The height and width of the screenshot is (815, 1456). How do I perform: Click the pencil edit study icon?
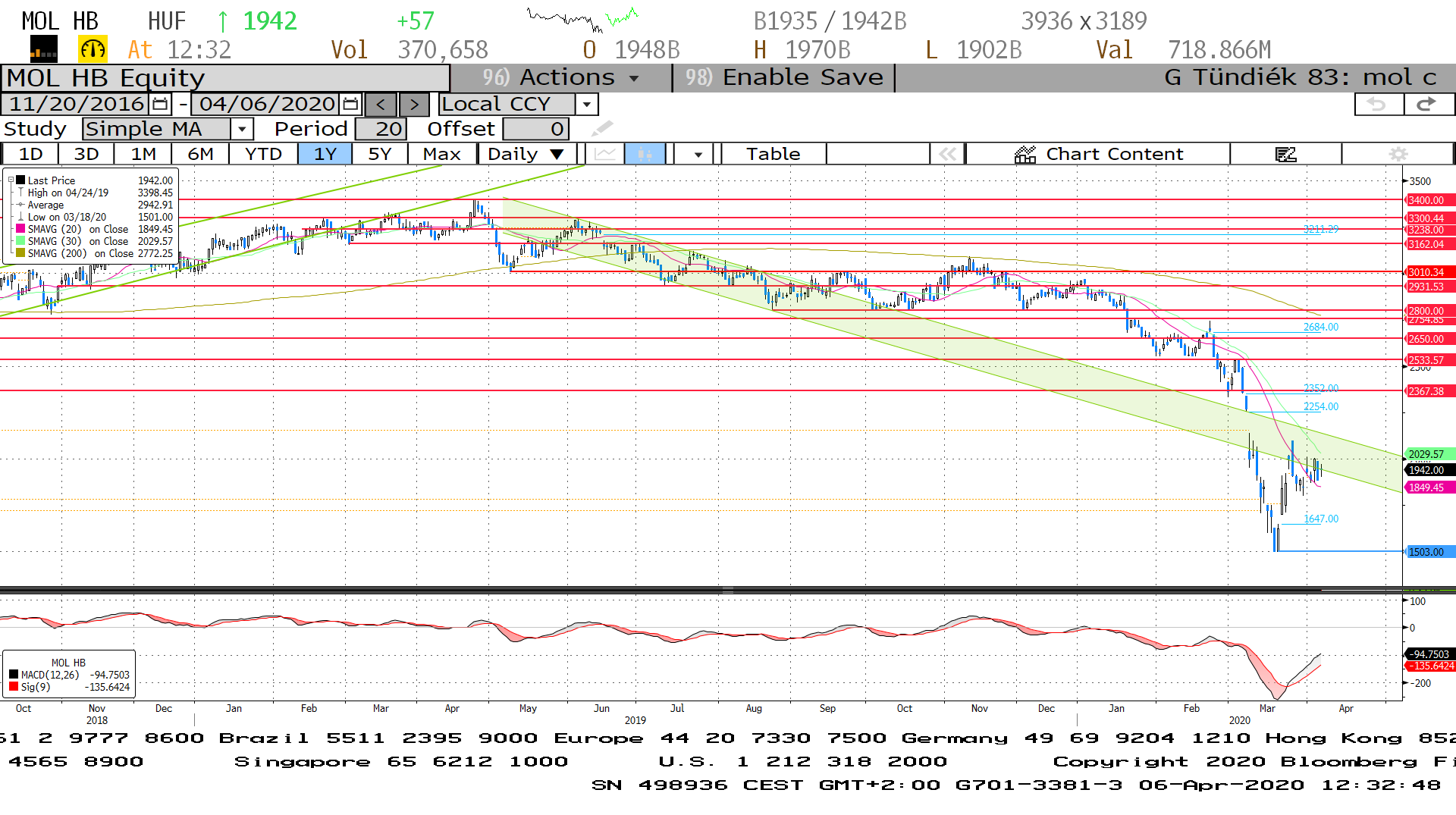[602, 129]
